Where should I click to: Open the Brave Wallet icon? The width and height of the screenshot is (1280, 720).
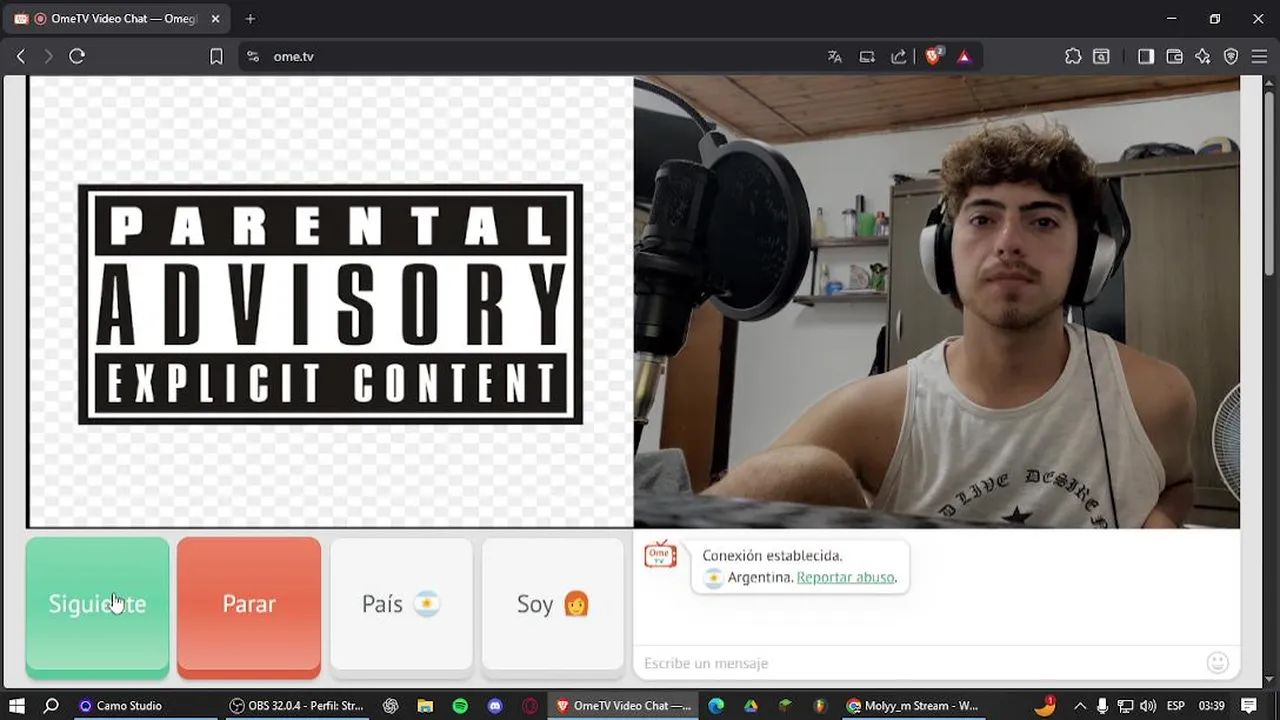pos(1175,57)
